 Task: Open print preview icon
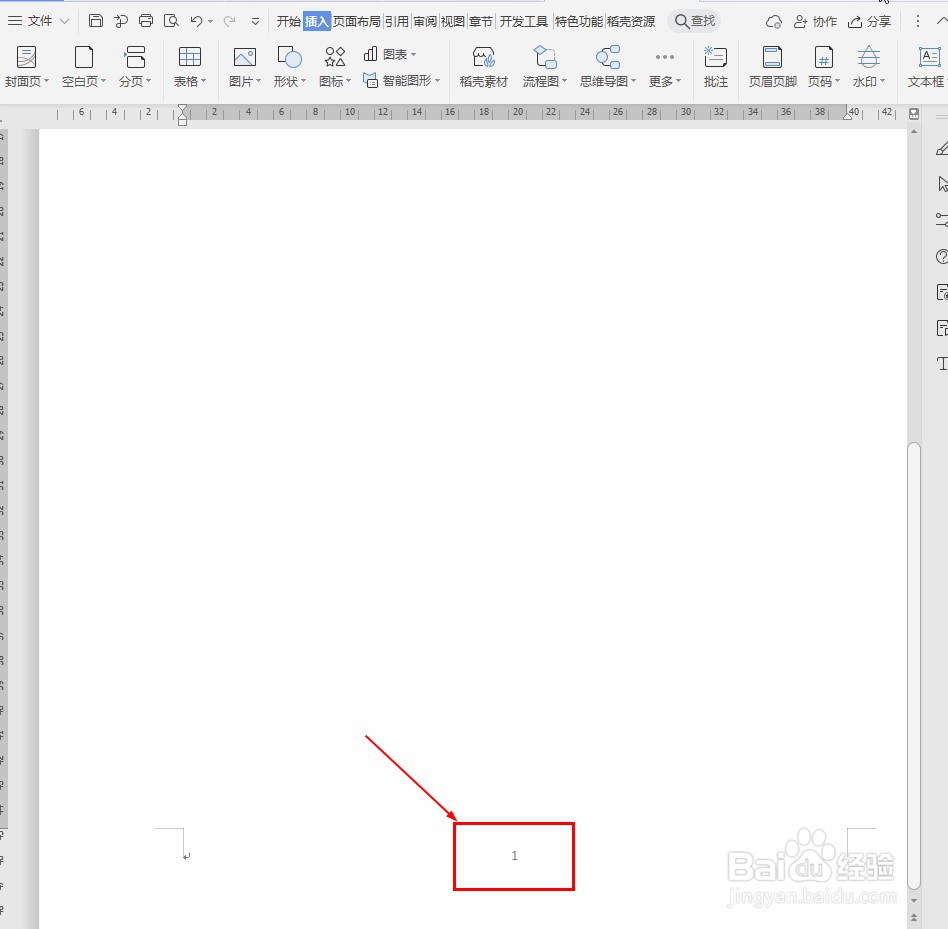tap(171, 21)
